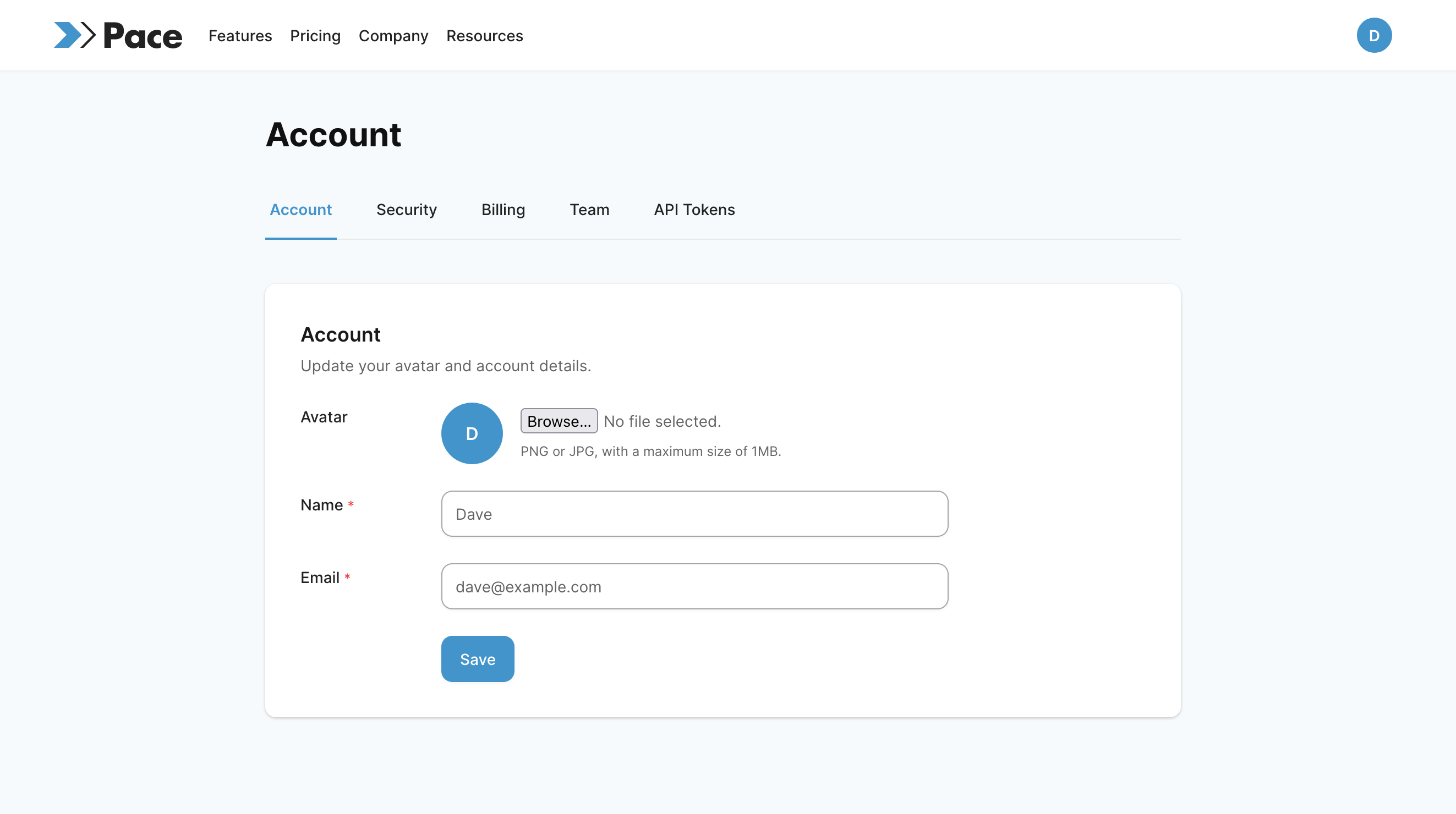The height and width of the screenshot is (814, 1456).
Task: Click the Pace wordmark in header
Action: click(143, 36)
